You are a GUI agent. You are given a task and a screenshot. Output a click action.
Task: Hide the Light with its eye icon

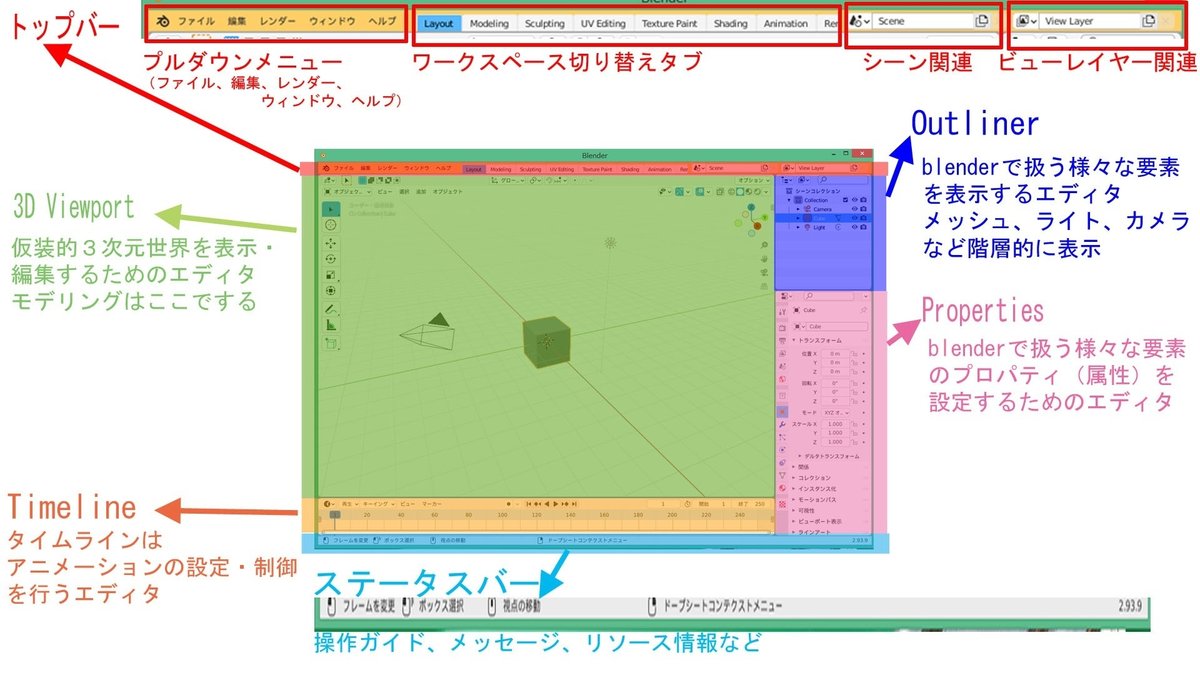pos(855,227)
